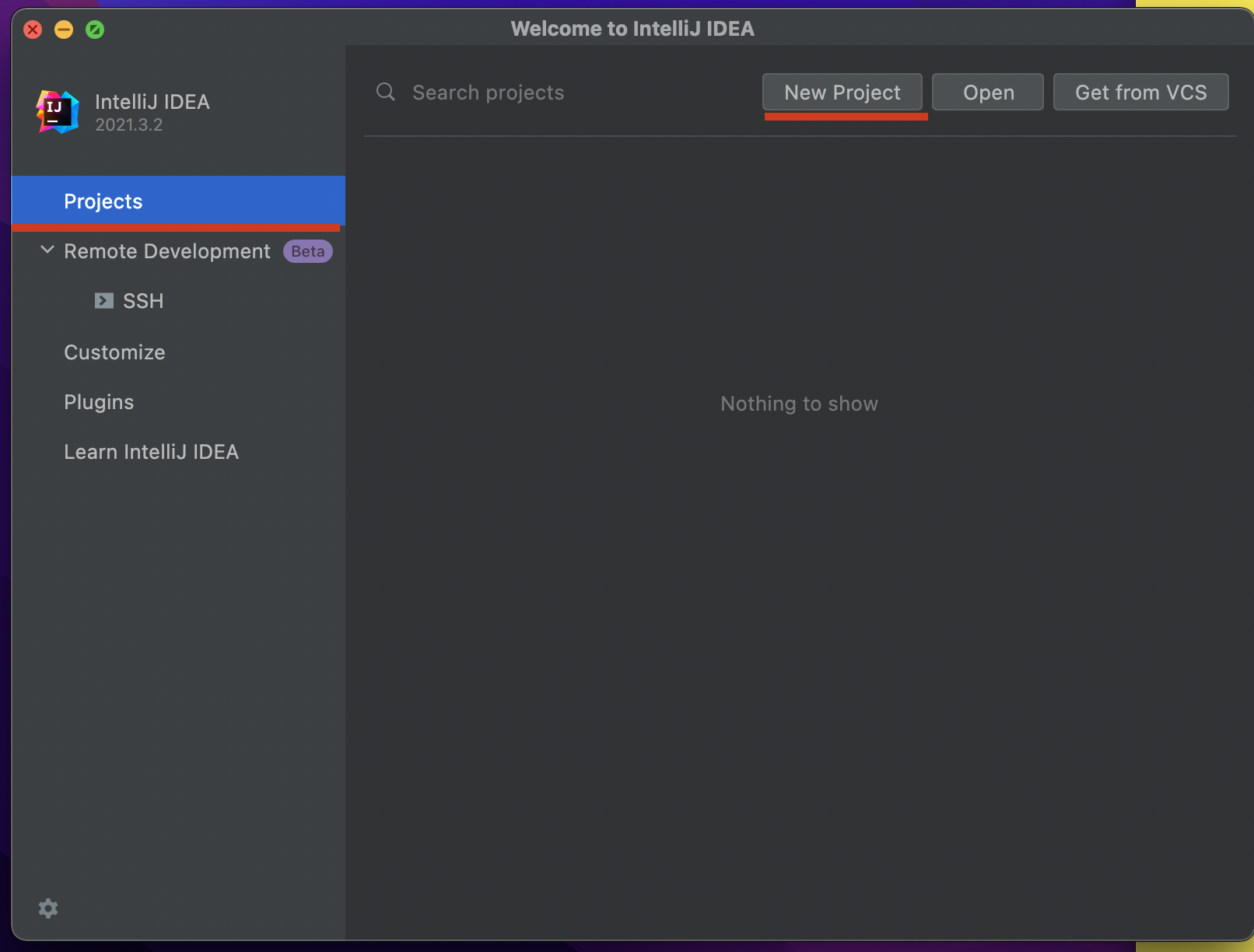This screenshot has height=952, width=1254.
Task: Create a New Project
Action: 842,93
